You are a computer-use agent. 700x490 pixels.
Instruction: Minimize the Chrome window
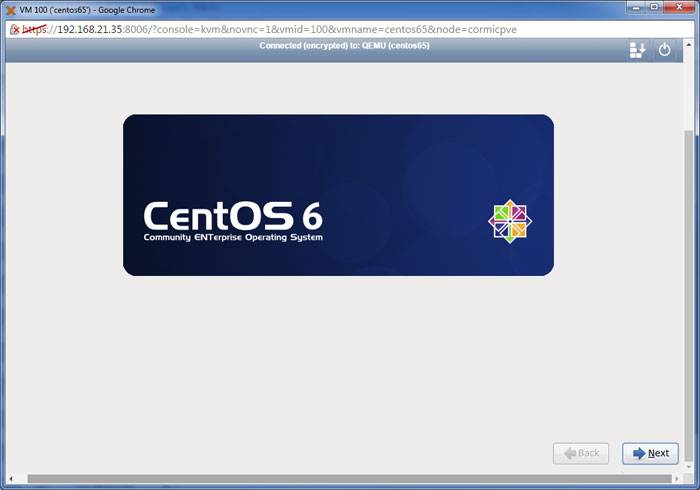pos(636,7)
